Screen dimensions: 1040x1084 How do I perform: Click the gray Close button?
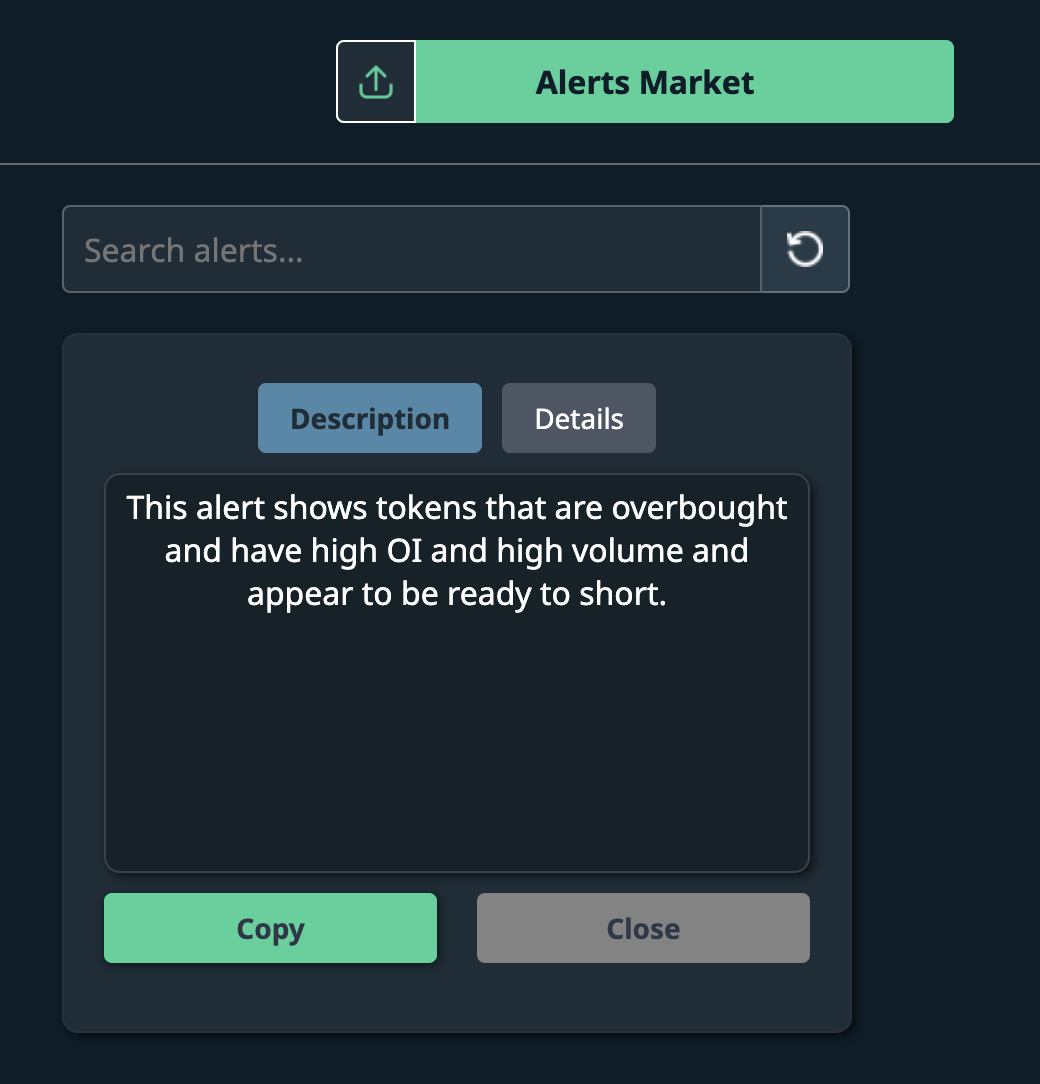coord(643,928)
